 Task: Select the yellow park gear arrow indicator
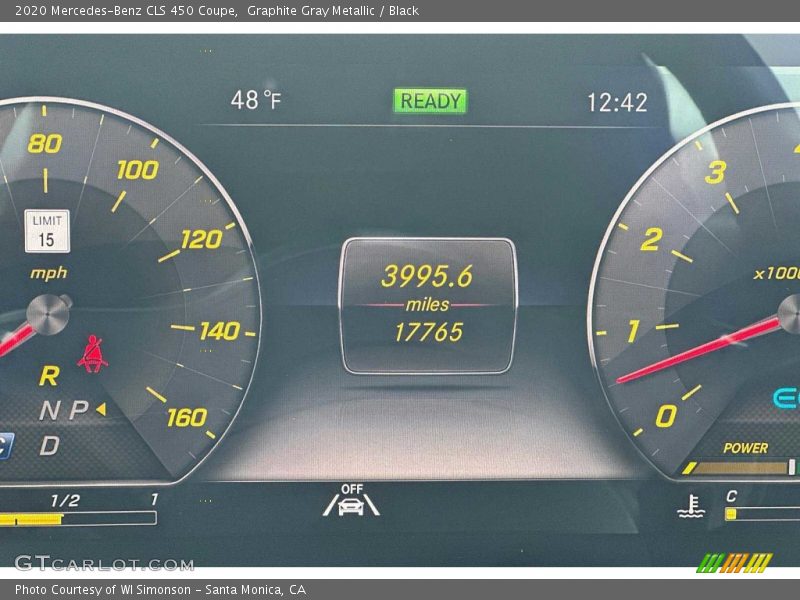pos(101,409)
